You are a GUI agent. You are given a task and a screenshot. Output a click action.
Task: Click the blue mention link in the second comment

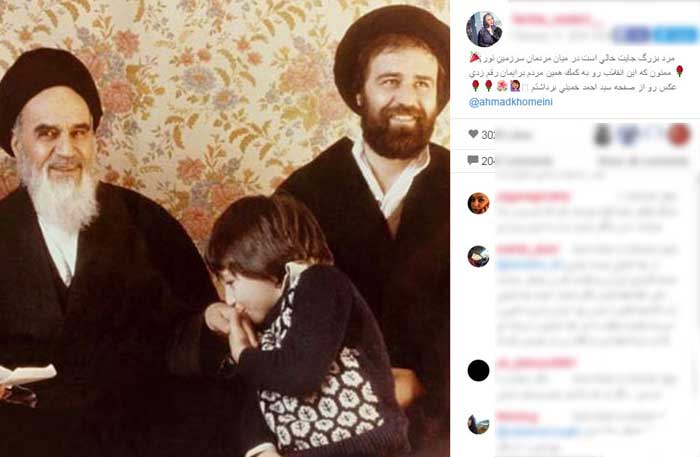pyautogui.click(x=530, y=265)
